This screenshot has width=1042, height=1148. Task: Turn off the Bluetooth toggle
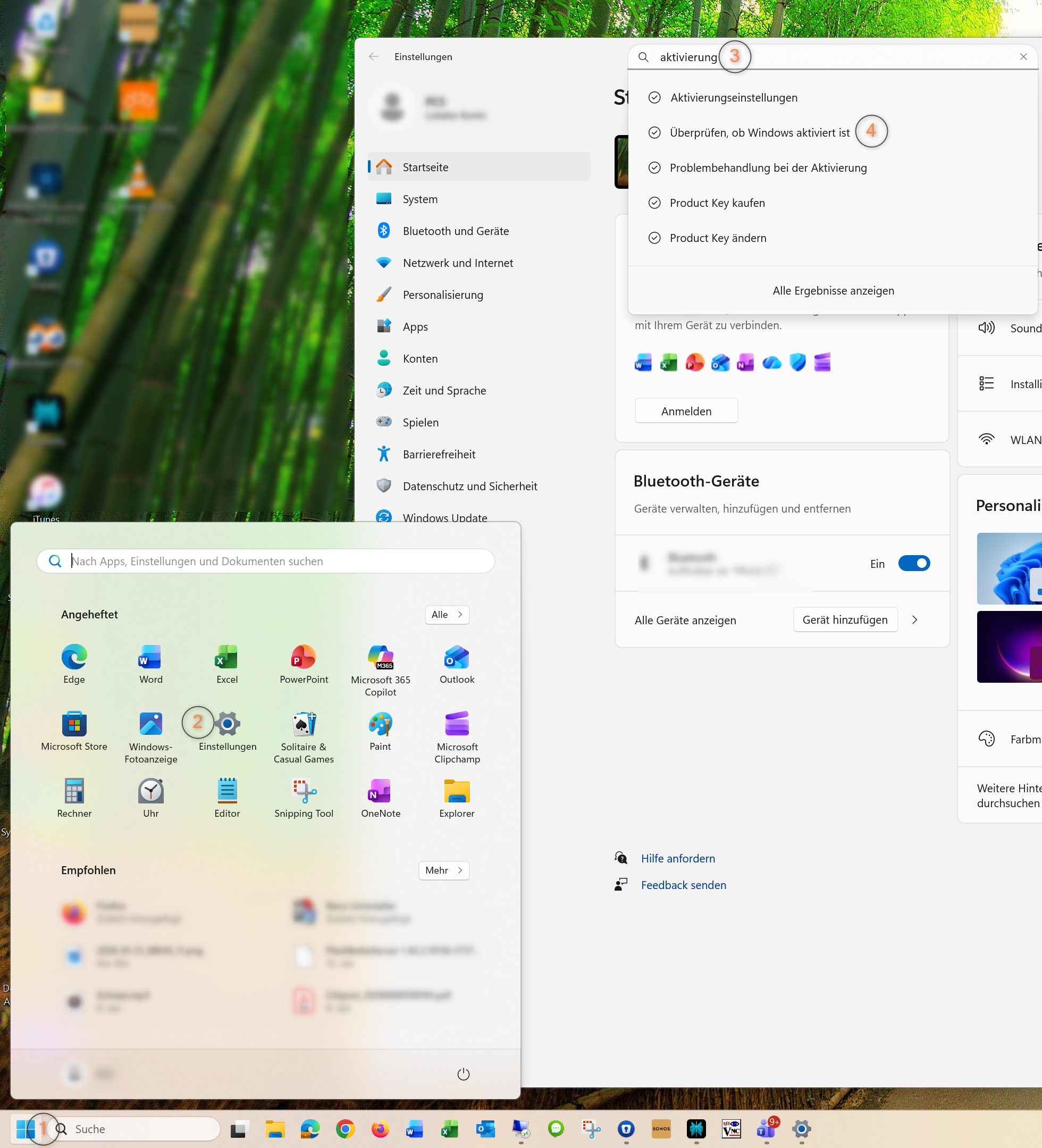(x=913, y=563)
